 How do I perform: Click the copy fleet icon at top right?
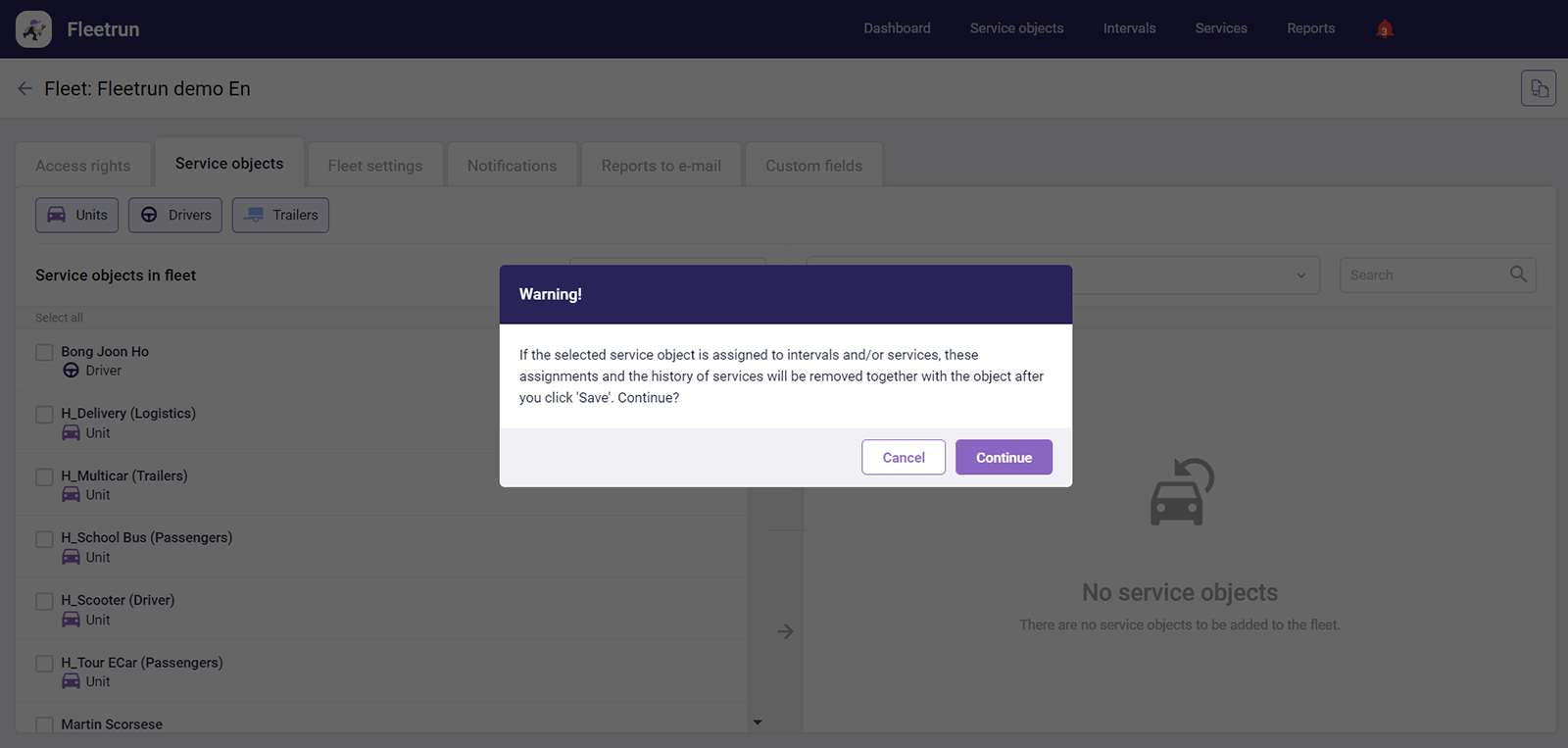(x=1538, y=88)
